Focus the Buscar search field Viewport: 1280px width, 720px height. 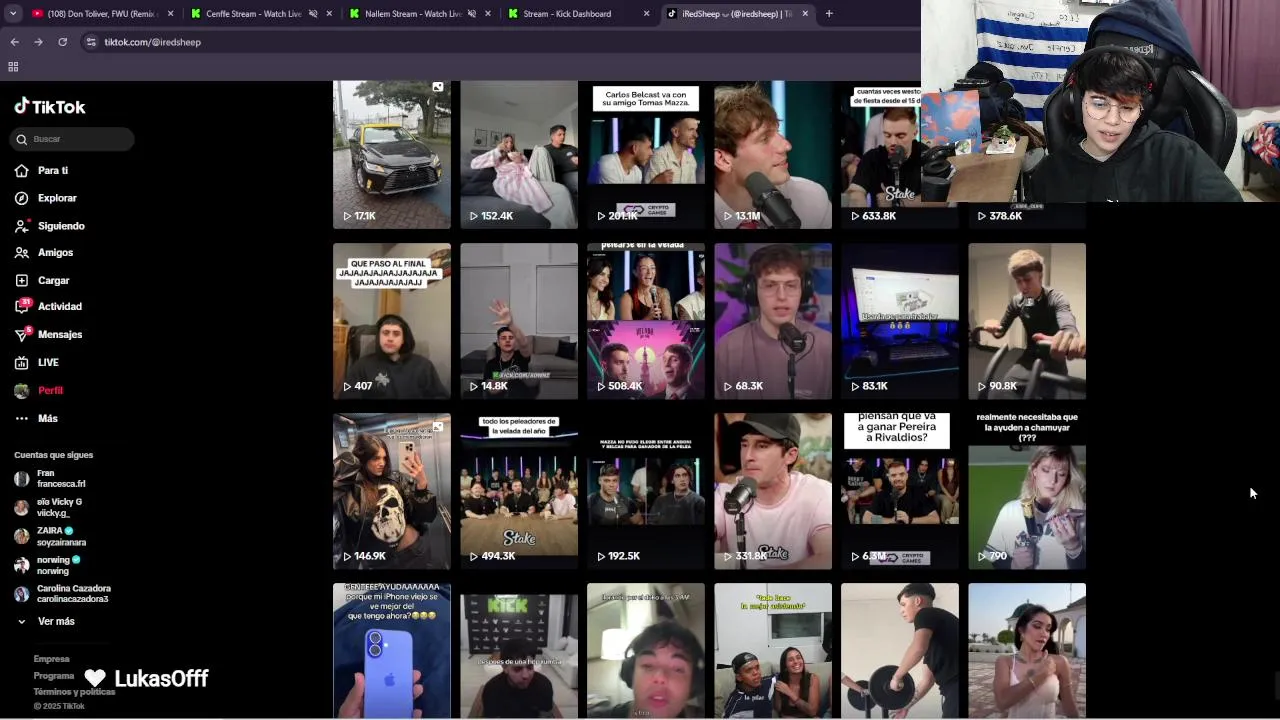72,139
